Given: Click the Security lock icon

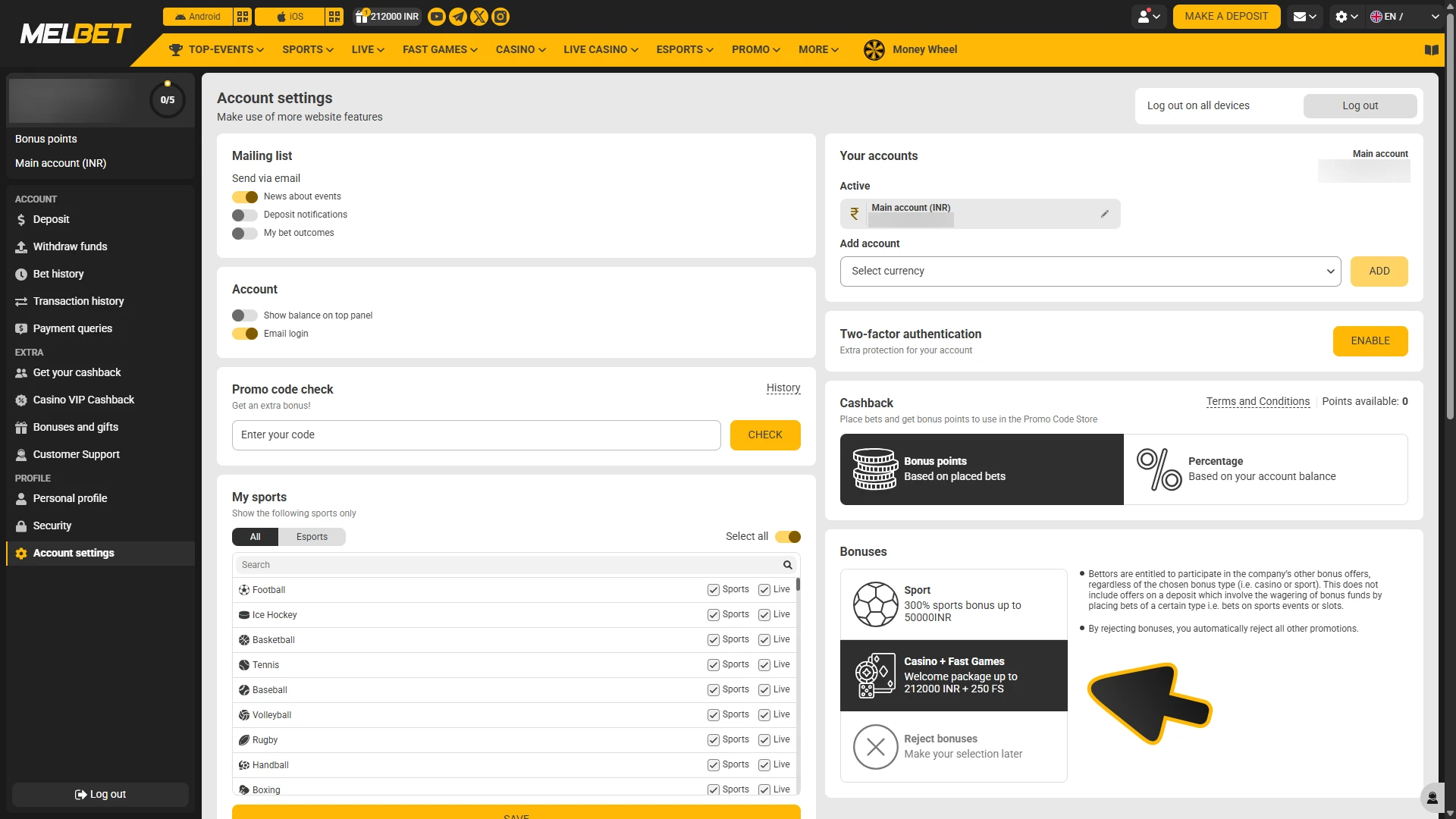Looking at the screenshot, I should pos(21,526).
